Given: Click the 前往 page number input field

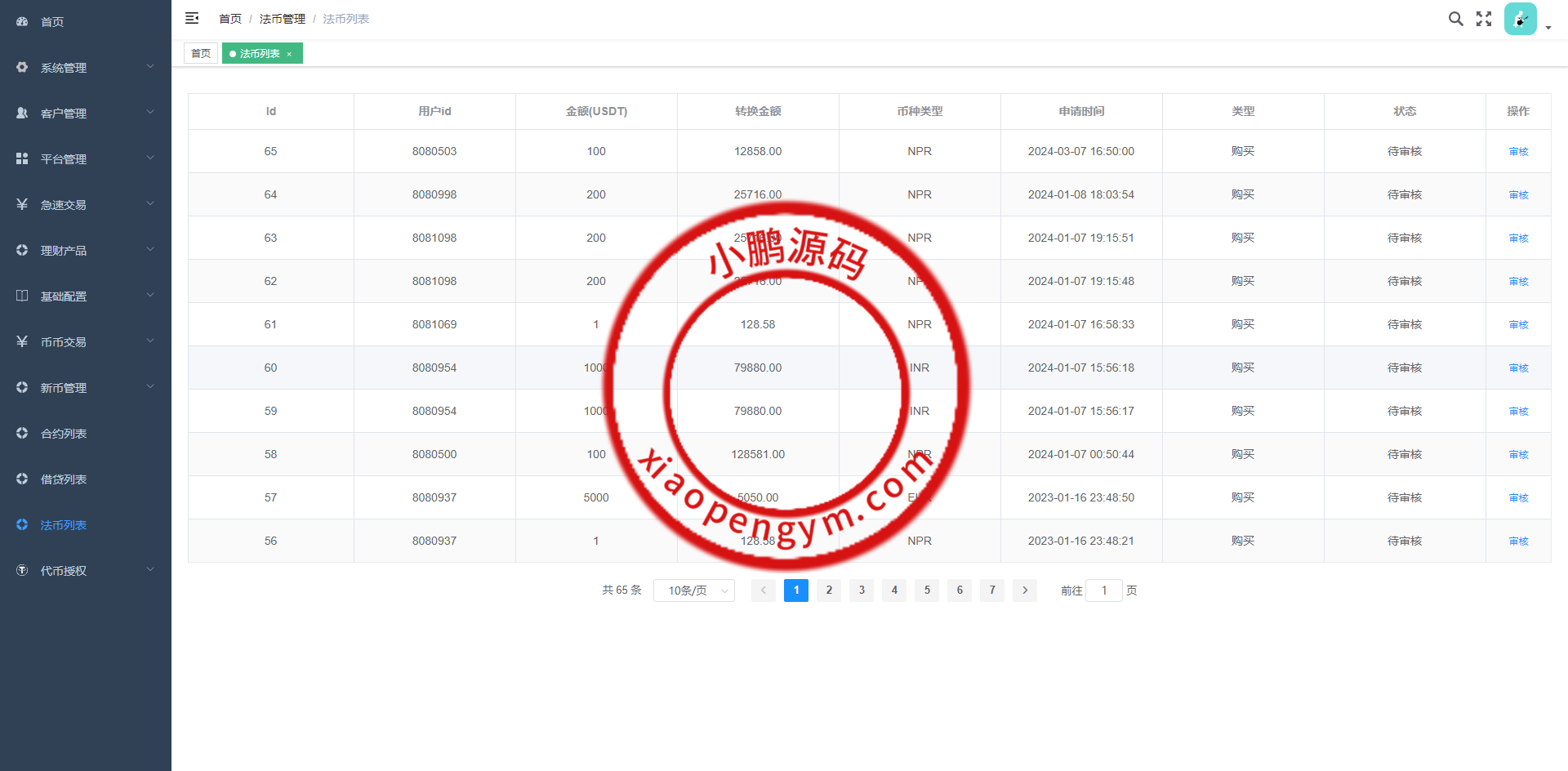Looking at the screenshot, I should click(x=1104, y=590).
